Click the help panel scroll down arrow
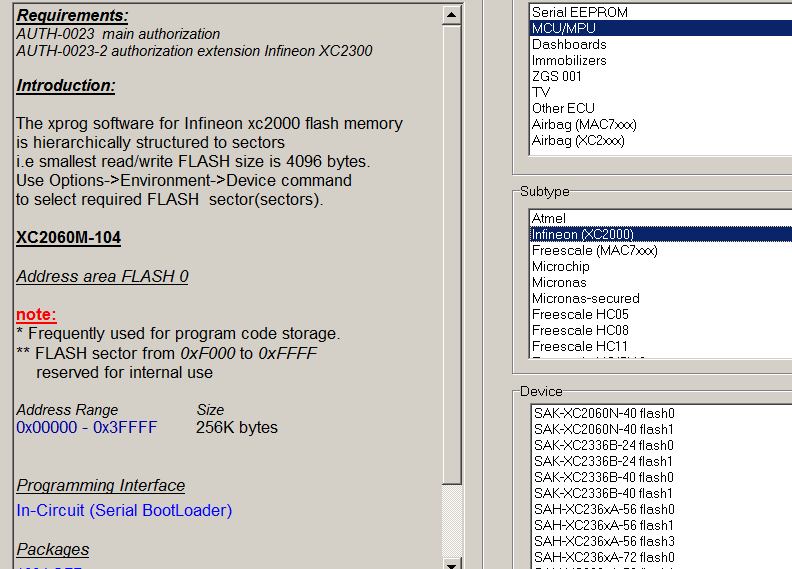This screenshot has width=792, height=569. pos(451,564)
